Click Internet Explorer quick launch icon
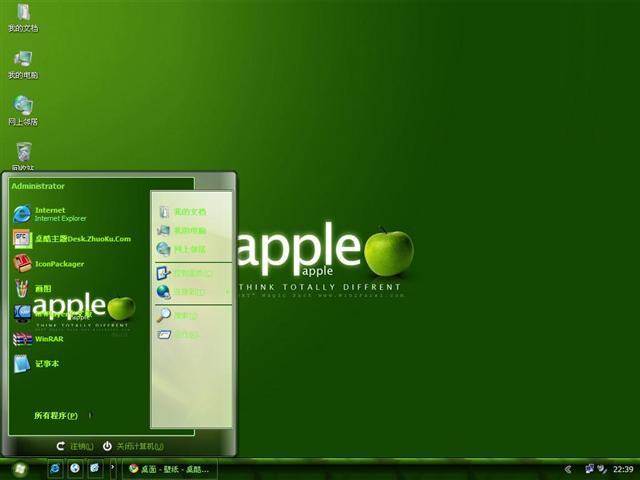 click(55, 469)
